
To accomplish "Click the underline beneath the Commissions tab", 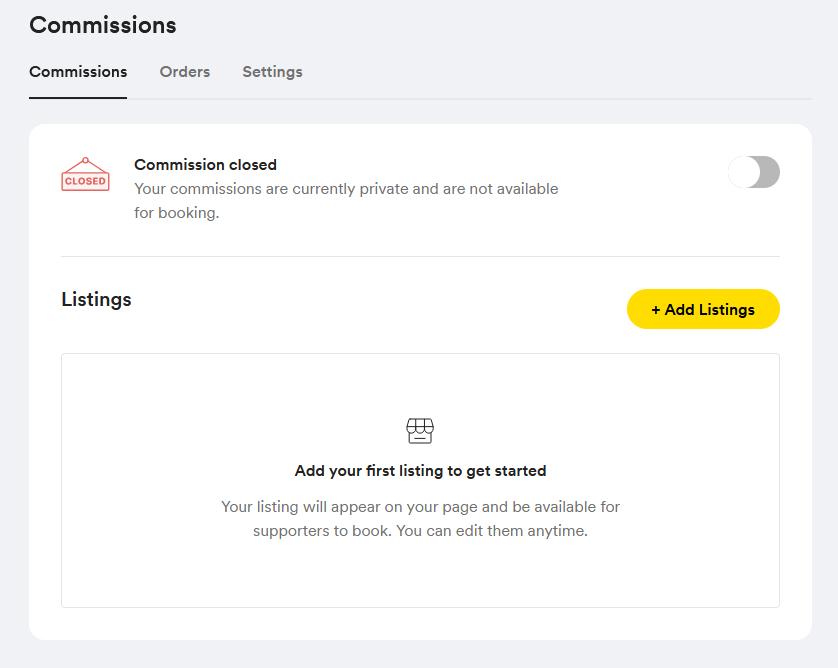I will [78, 98].
